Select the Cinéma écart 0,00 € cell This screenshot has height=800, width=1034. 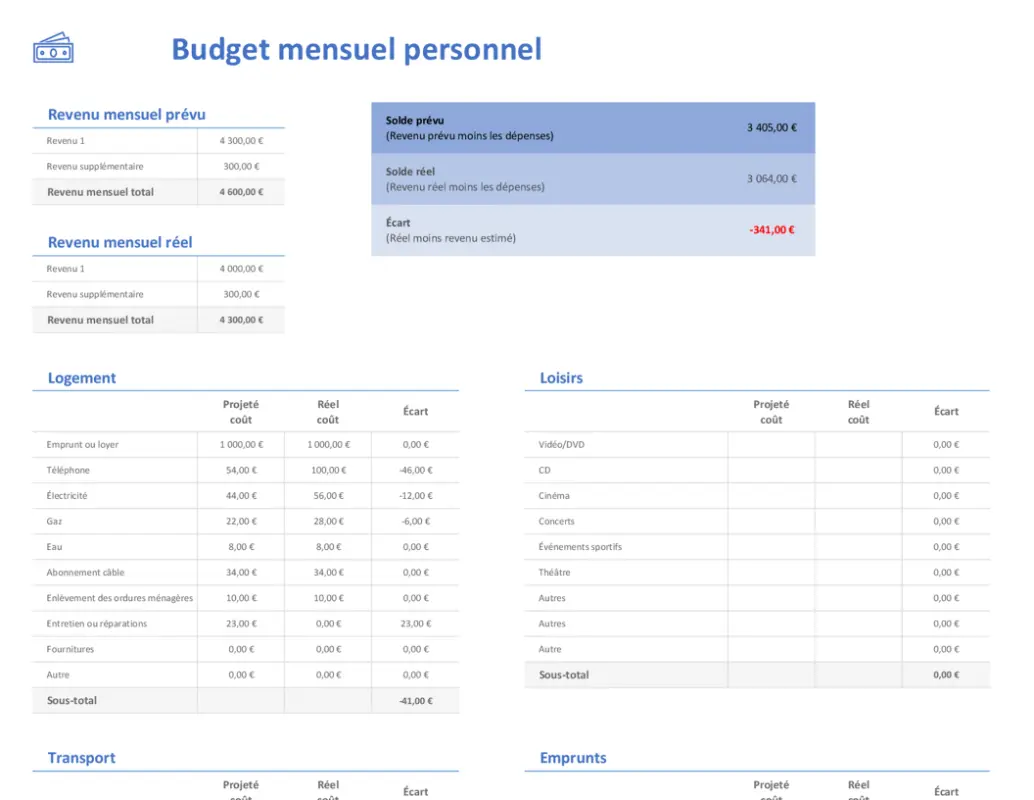click(945, 495)
